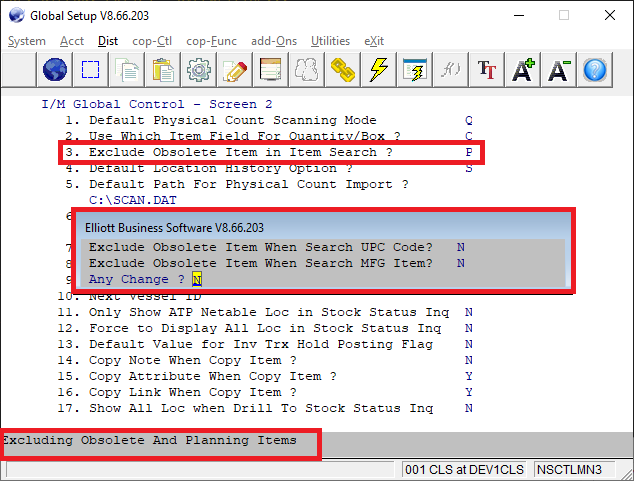Open the Dist menu
The height and width of the screenshot is (481, 634).
(x=108, y=40)
